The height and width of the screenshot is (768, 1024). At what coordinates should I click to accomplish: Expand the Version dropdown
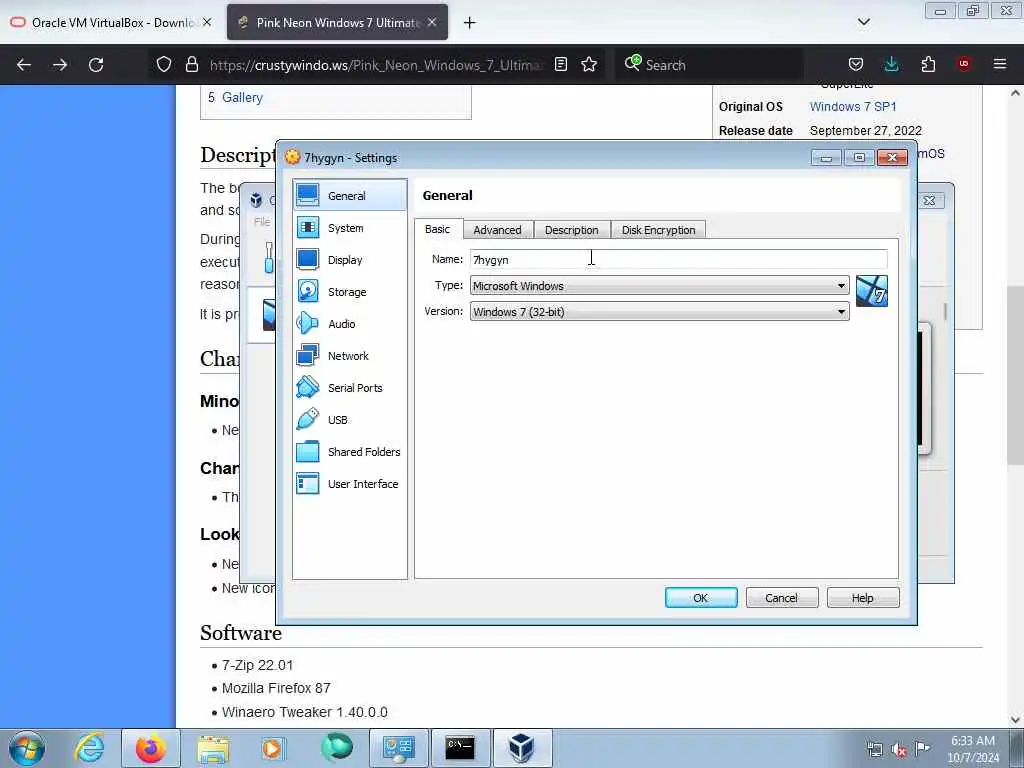pyautogui.click(x=660, y=312)
